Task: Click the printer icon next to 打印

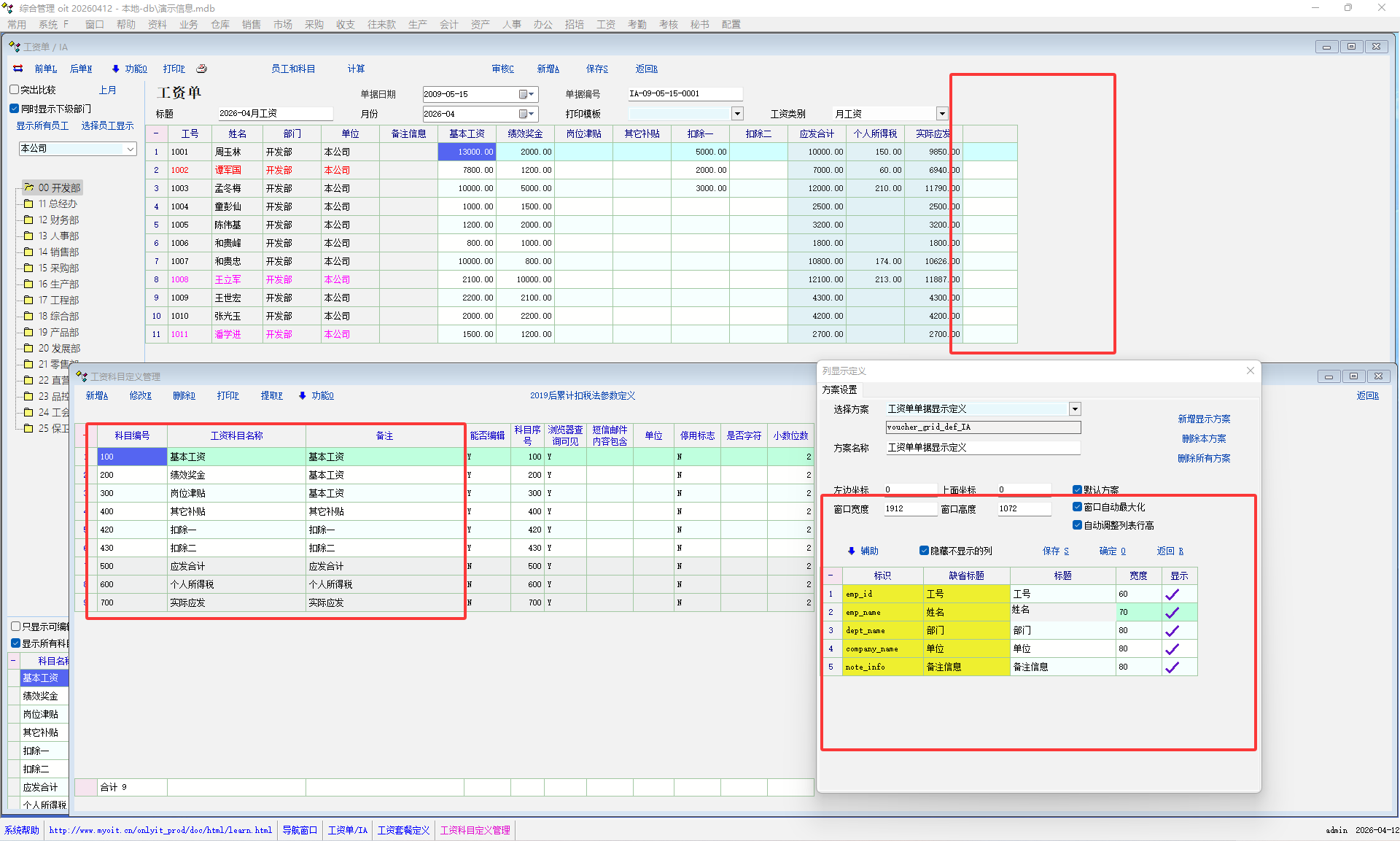Action: (202, 69)
